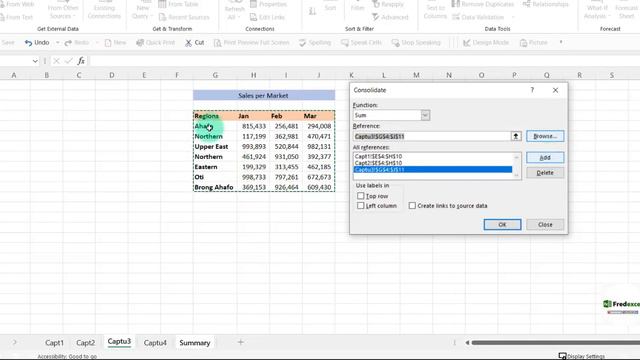Click the Stop Speaking icon
This screenshot has width=640, height=360.
coord(396,42)
